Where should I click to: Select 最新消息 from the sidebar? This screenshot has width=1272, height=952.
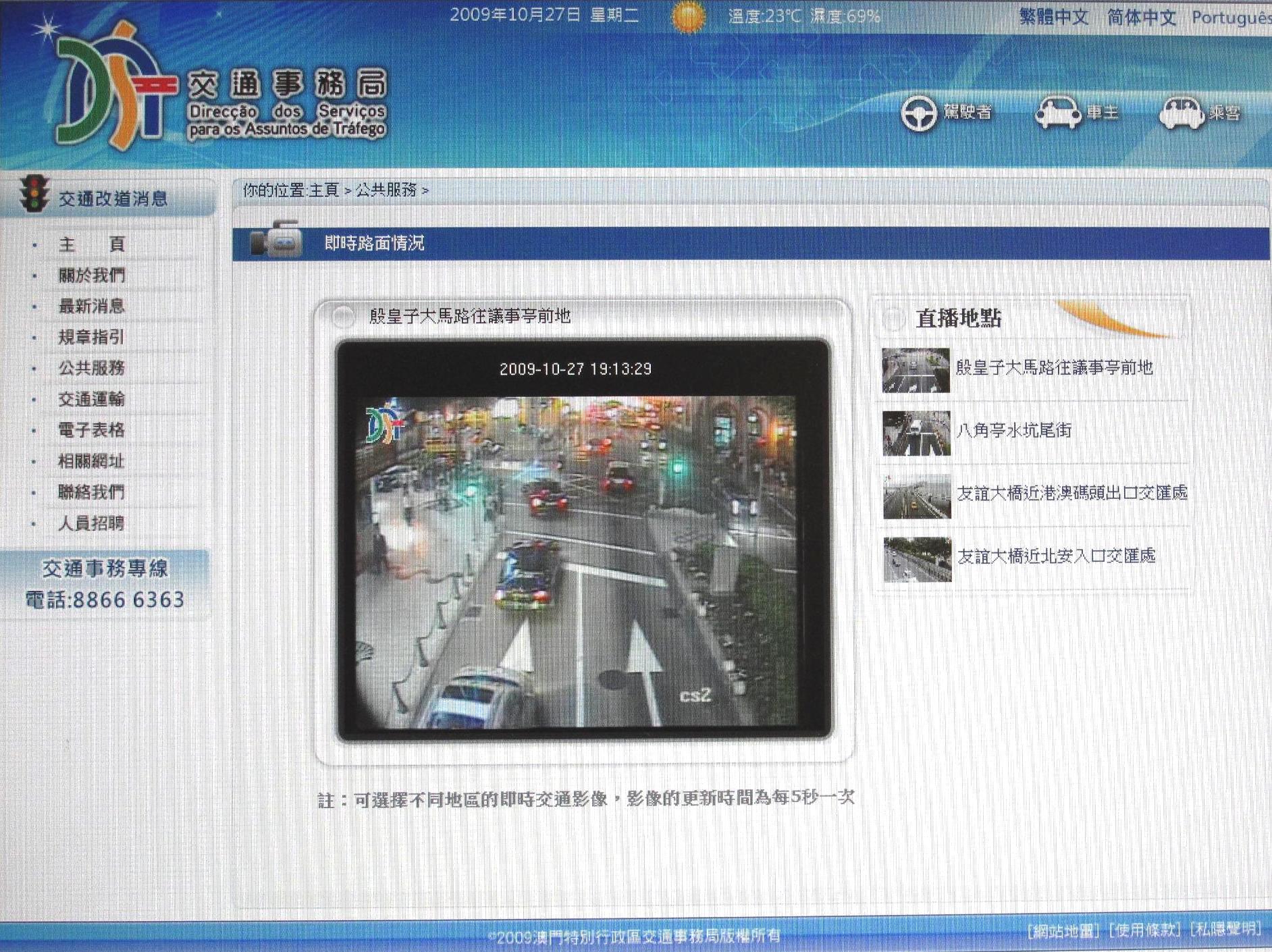click(91, 306)
